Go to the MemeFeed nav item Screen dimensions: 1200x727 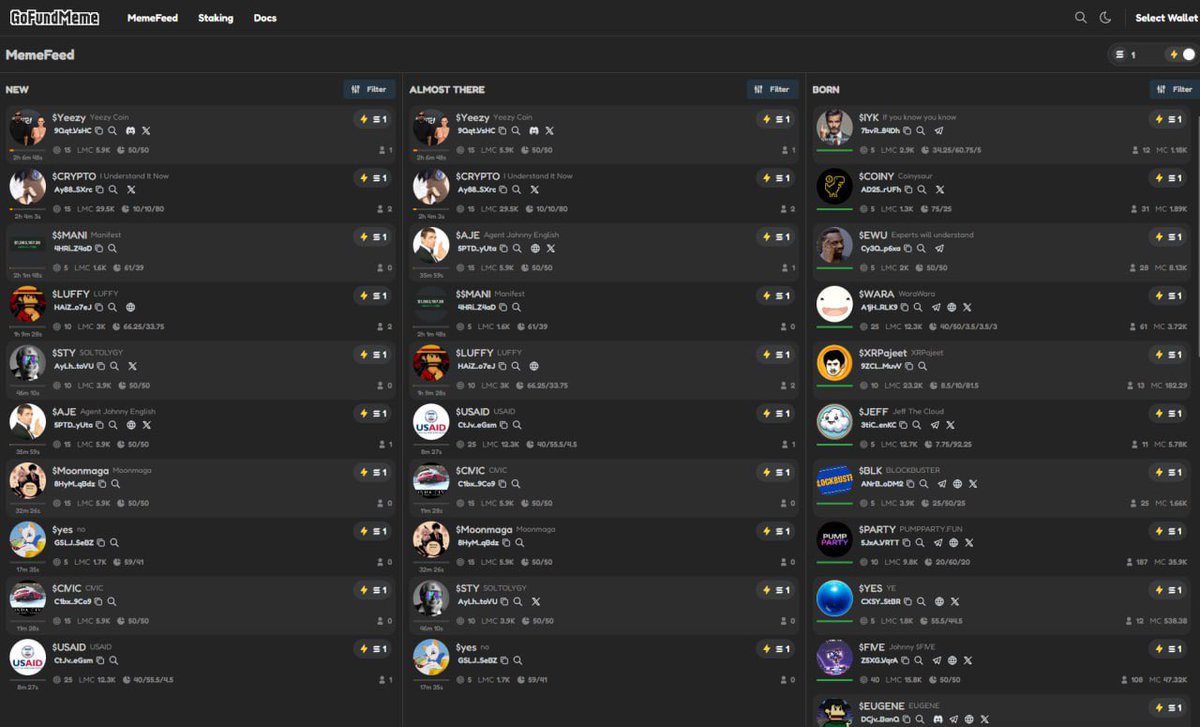[x=152, y=18]
